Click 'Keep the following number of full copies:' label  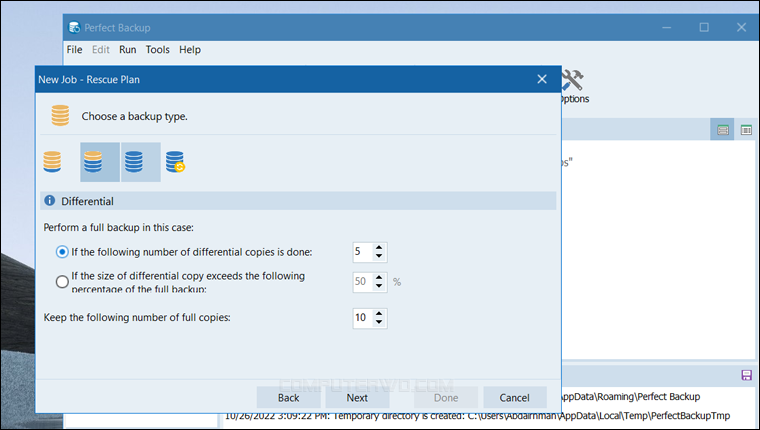[x=137, y=318]
